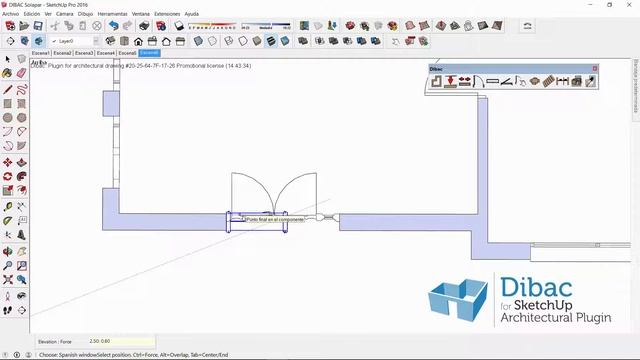Switch to the Escena5 scene tab
Image resolution: width=640 pixels, height=360 pixels.
[127, 53]
